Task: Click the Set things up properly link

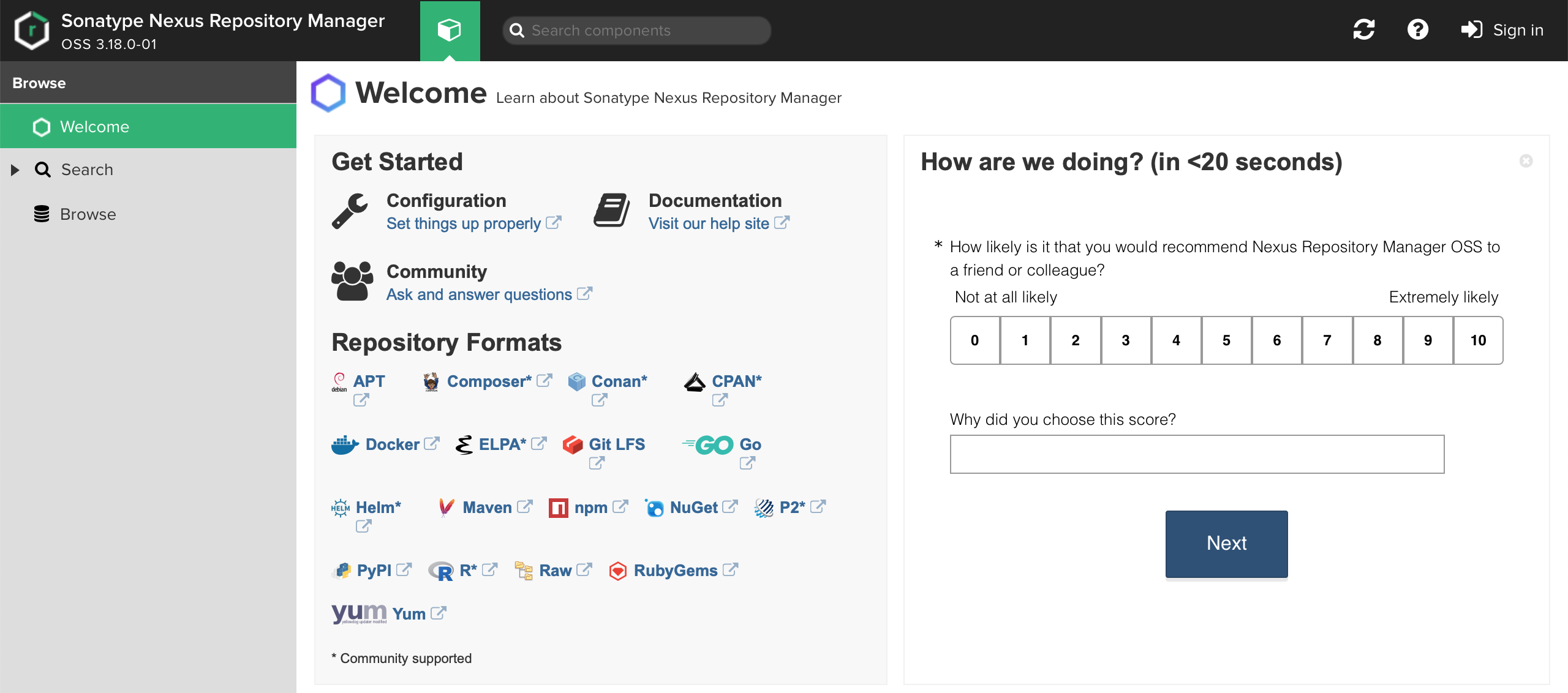Action: (463, 223)
